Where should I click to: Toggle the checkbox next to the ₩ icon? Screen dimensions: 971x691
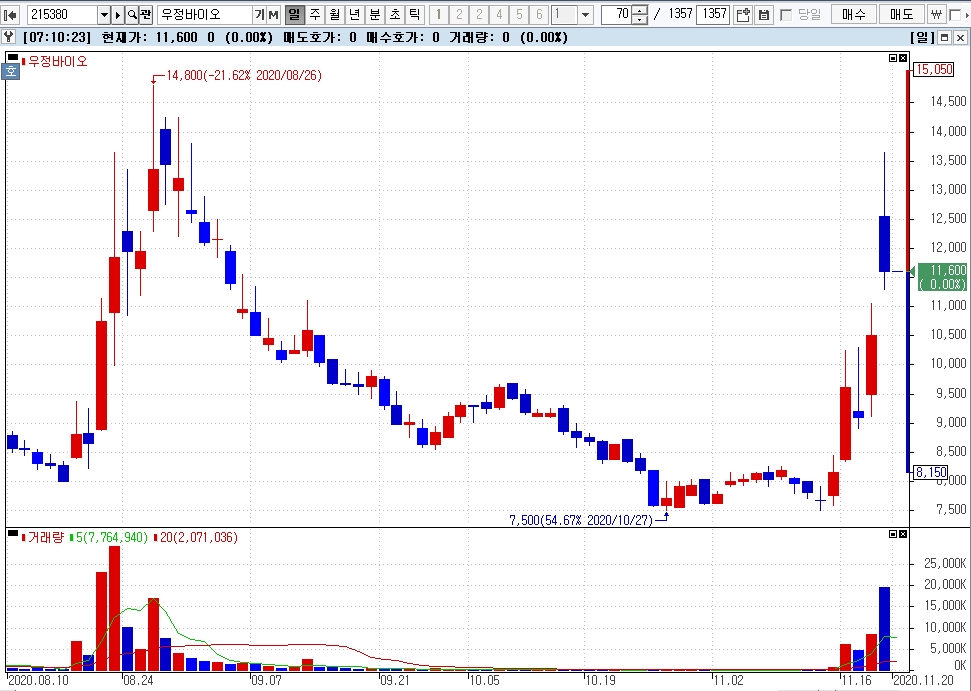coord(953,15)
